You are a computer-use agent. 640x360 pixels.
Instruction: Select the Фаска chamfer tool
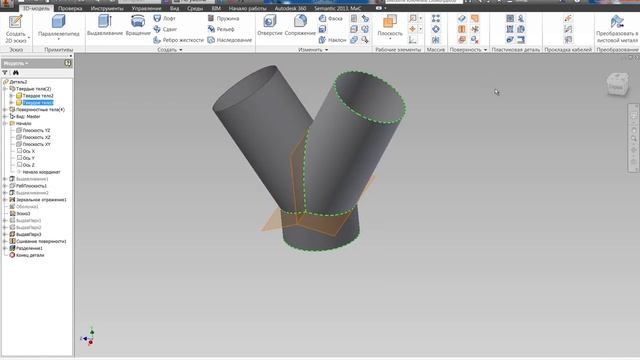331,18
